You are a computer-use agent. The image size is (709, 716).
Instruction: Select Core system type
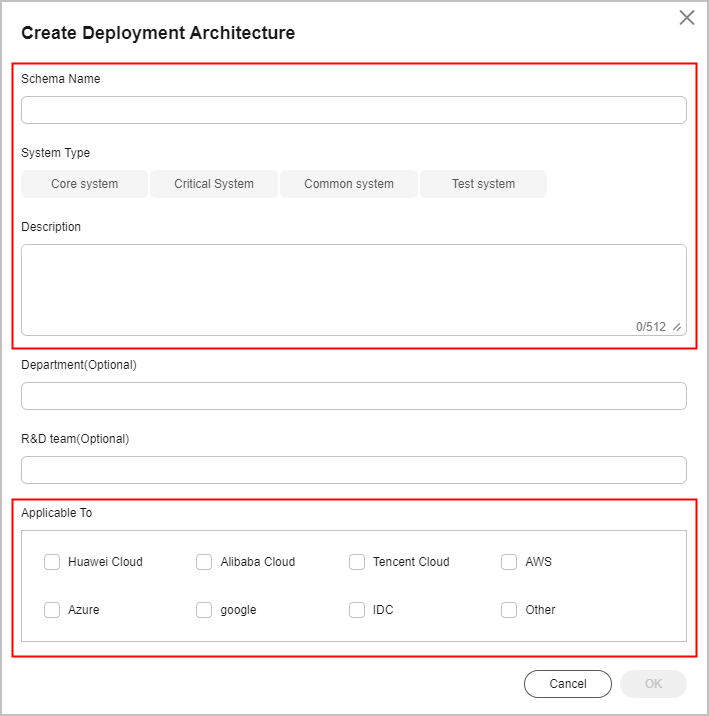(x=84, y=184)
